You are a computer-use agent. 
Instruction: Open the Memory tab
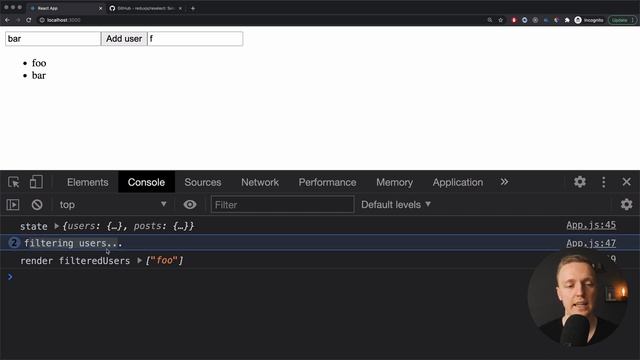pos(394,182)
